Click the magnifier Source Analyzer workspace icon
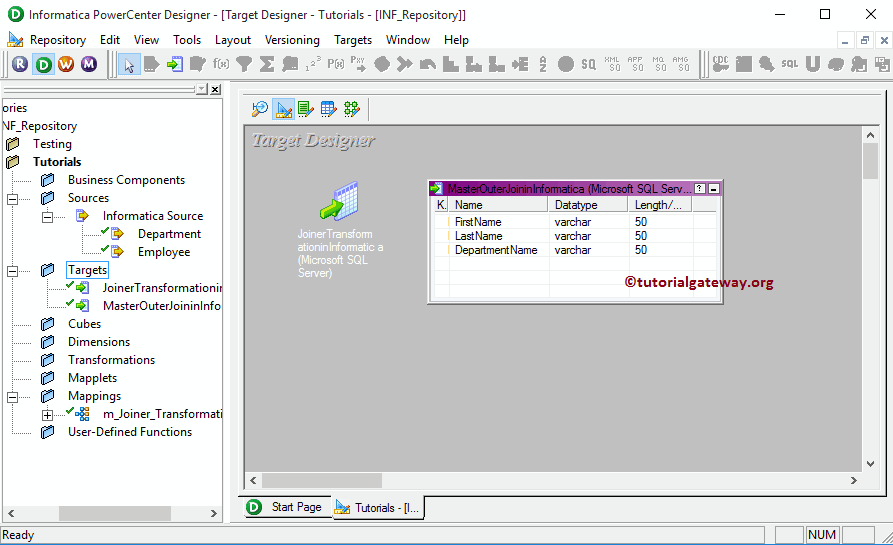The image size is (893, 545). (260, 109)
